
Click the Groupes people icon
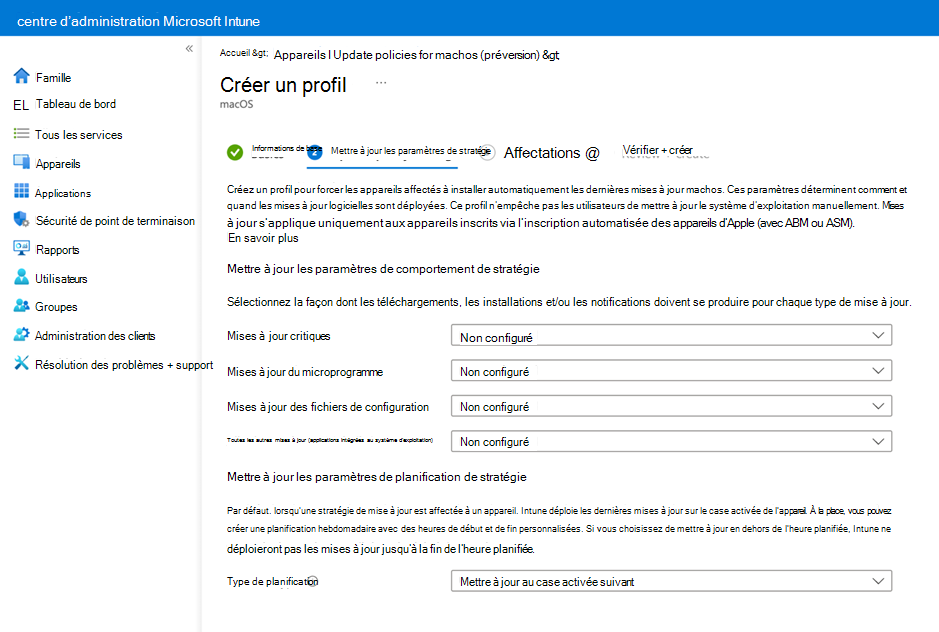coord(22,306)
